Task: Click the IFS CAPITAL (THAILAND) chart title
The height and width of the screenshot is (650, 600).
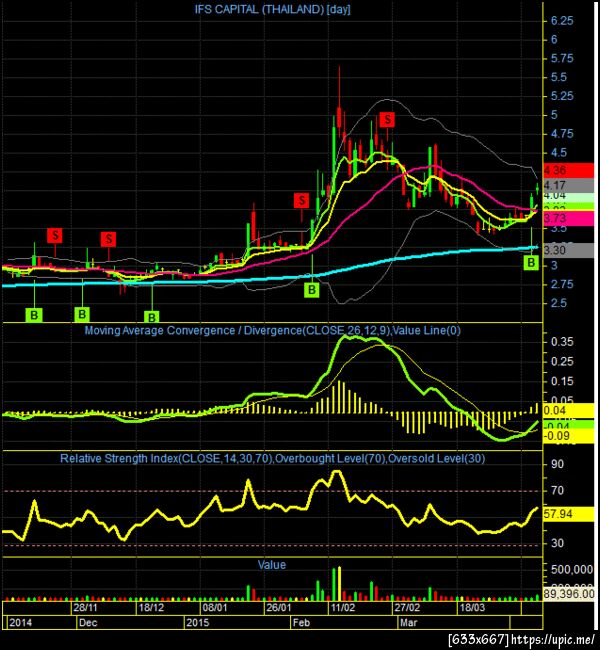Action: (272, 10)
